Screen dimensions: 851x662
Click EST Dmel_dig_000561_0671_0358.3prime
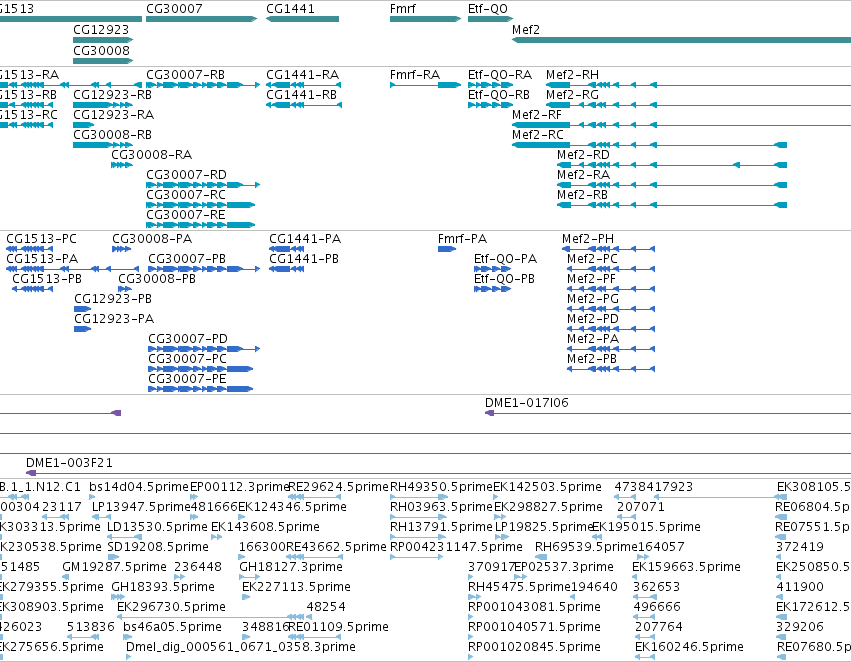(x=241, y=647)
